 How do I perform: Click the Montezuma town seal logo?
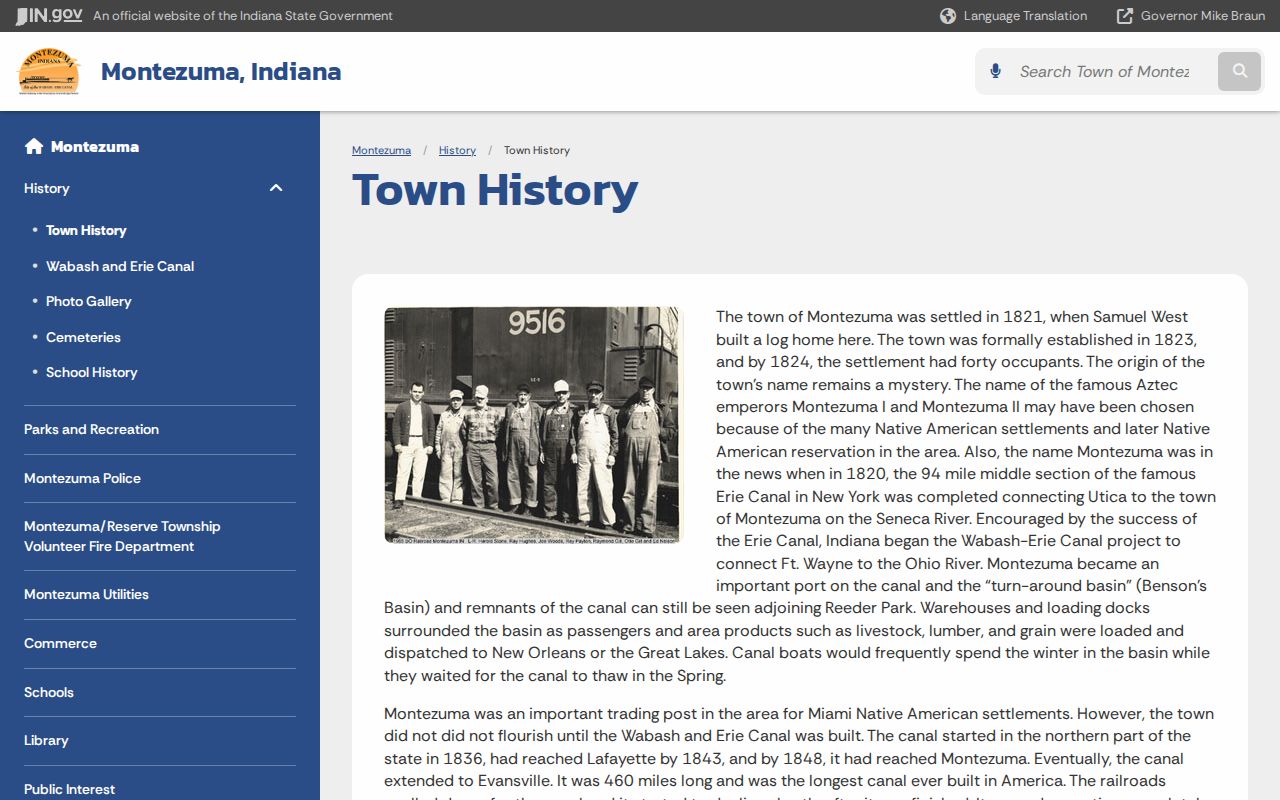(49, 71)
